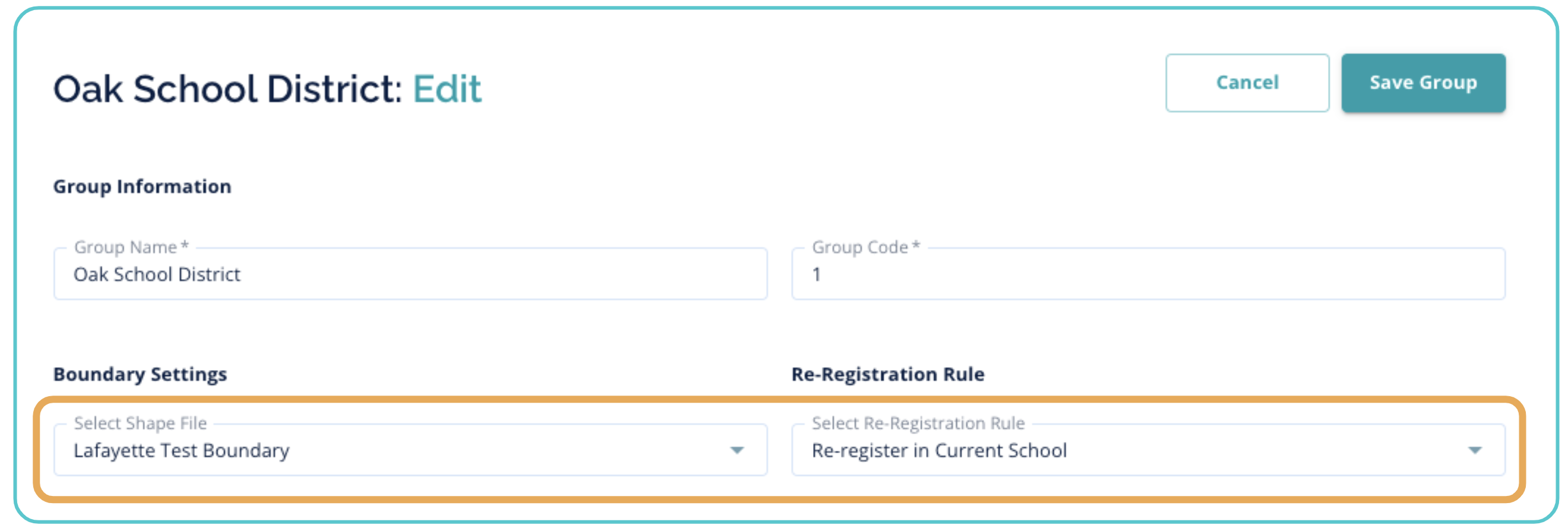The height and width of the screenshot is (531, 1568).
Task: Click the Group Code * field label
Action: pyautogui.click(x=865, y=247)
